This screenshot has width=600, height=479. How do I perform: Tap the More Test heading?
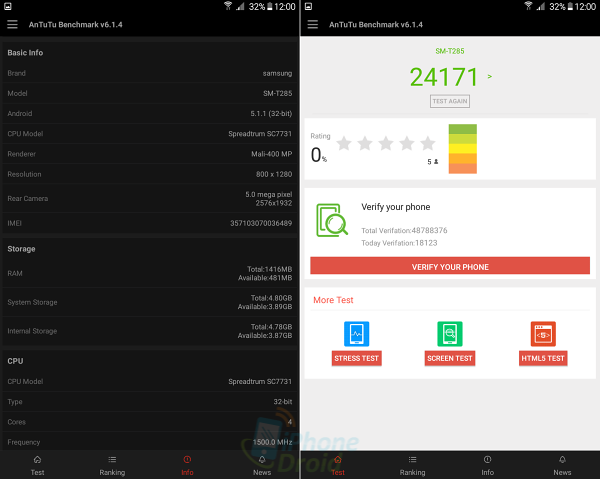[x=333, y=300]
